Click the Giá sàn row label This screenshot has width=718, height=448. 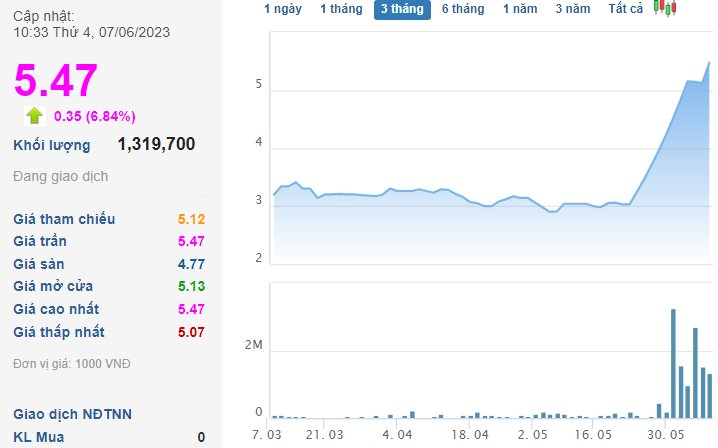pyautogui.click(x=41, y=264)
